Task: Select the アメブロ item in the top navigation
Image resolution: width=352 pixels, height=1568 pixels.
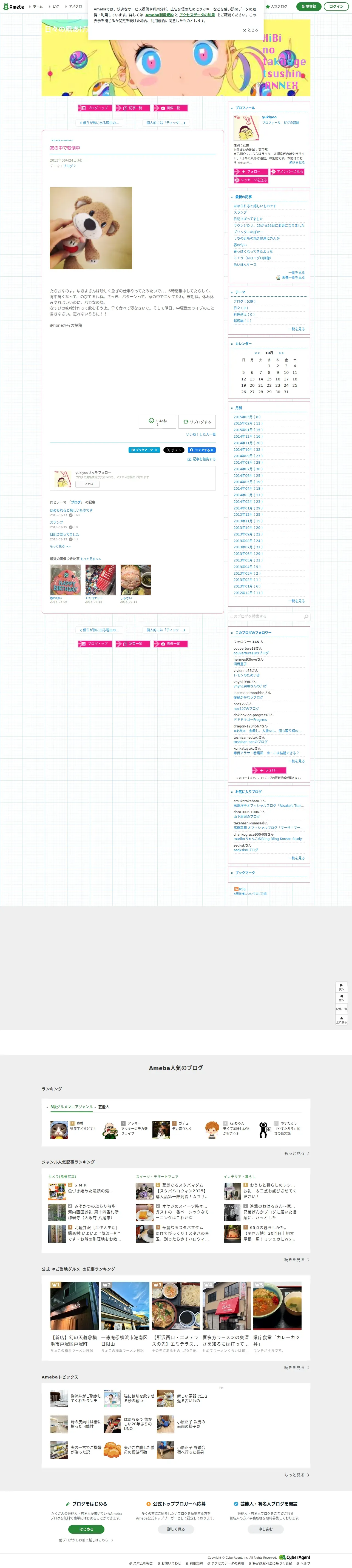Action: [x=75, y=7]
